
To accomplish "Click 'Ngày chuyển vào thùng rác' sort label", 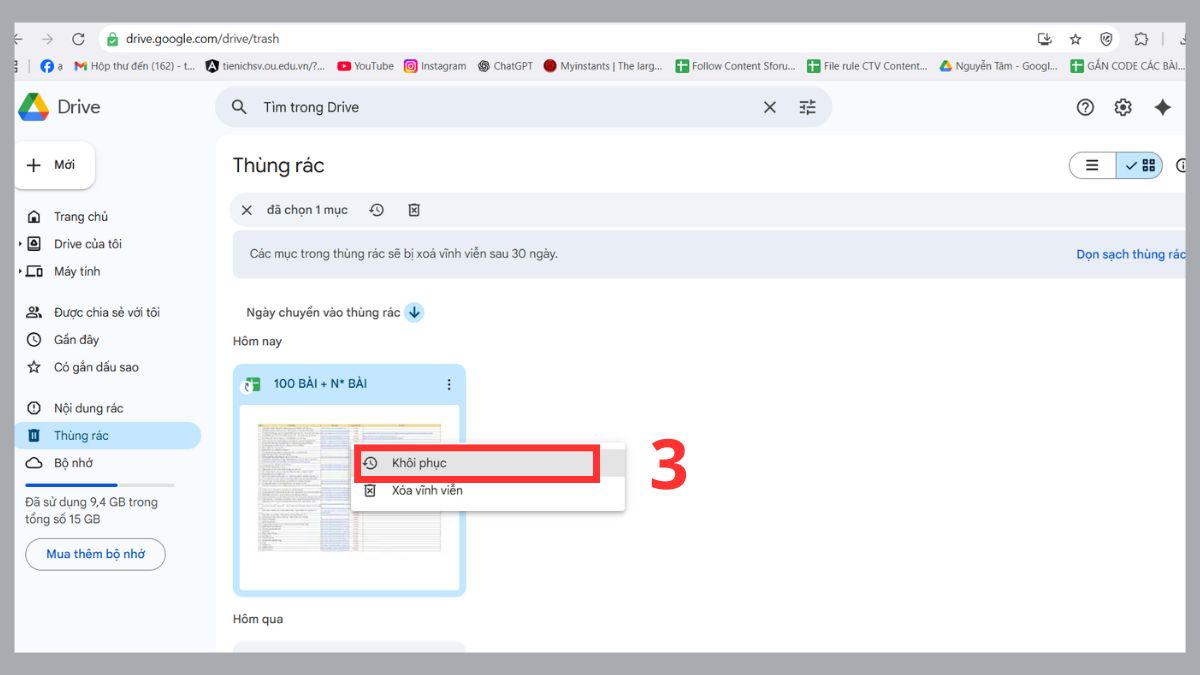I will (x=323, y=313).
